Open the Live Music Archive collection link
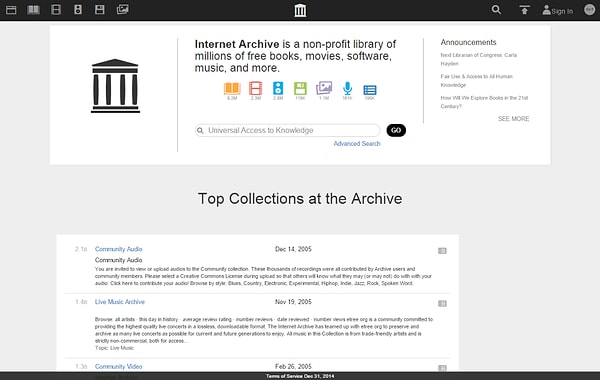The height and width of the screenshot is (380, 600). (x=120, y=302)
